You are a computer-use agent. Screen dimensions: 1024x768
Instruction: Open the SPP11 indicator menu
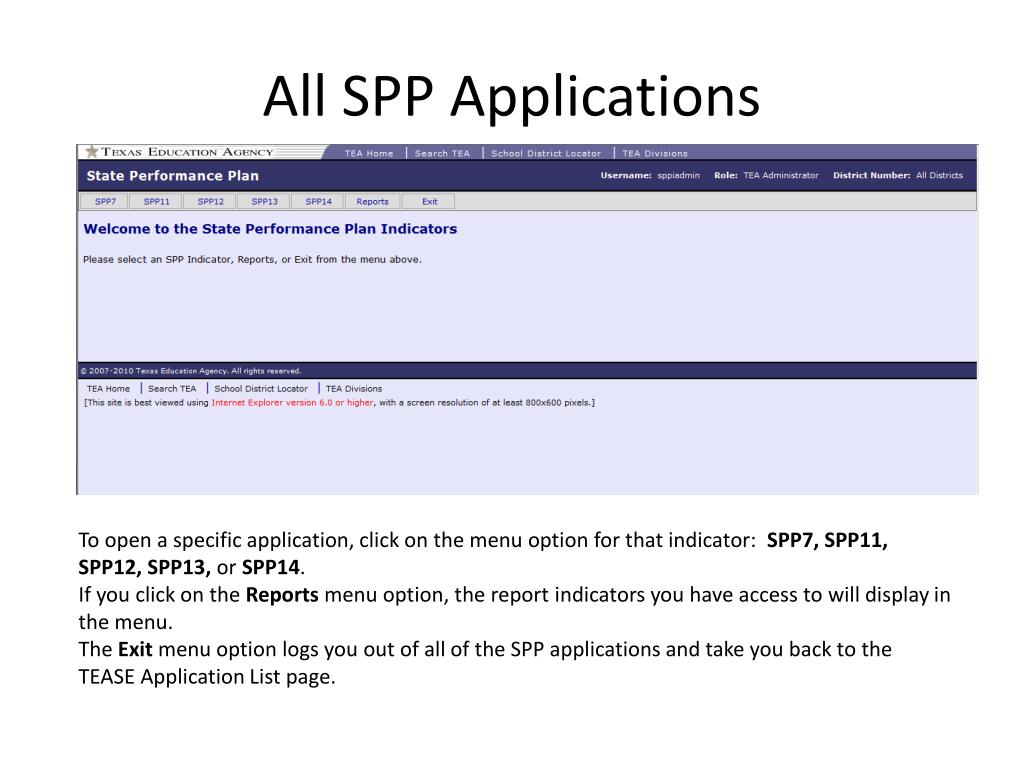tap(157, 202)
